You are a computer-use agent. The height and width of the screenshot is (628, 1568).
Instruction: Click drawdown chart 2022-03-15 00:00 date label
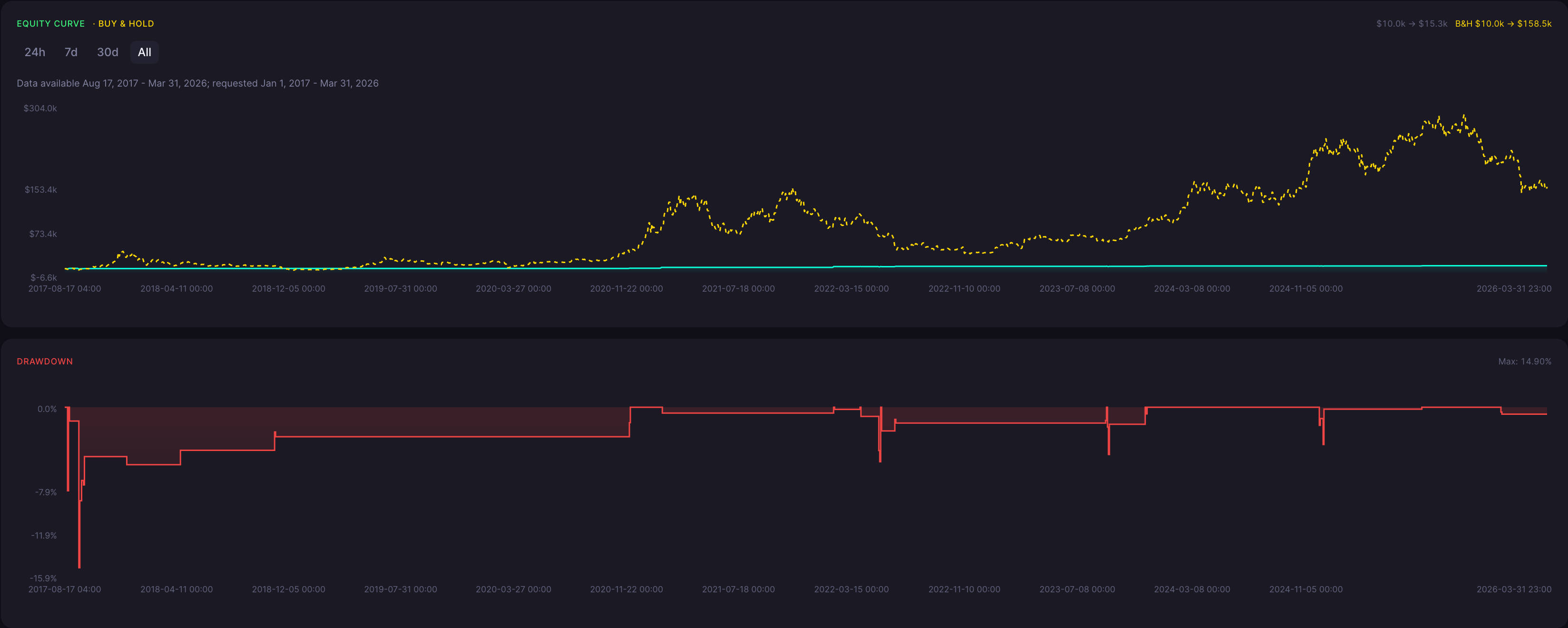click(851, 589)
